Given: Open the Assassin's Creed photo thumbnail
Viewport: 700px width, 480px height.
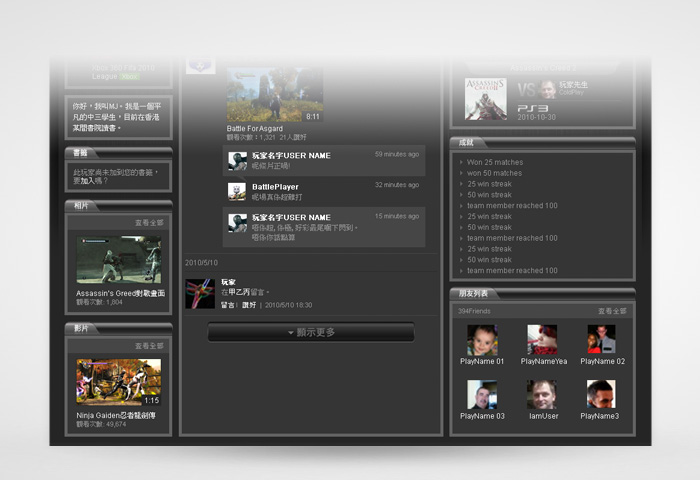Looking at the screenshot, I should coord(119,260).
